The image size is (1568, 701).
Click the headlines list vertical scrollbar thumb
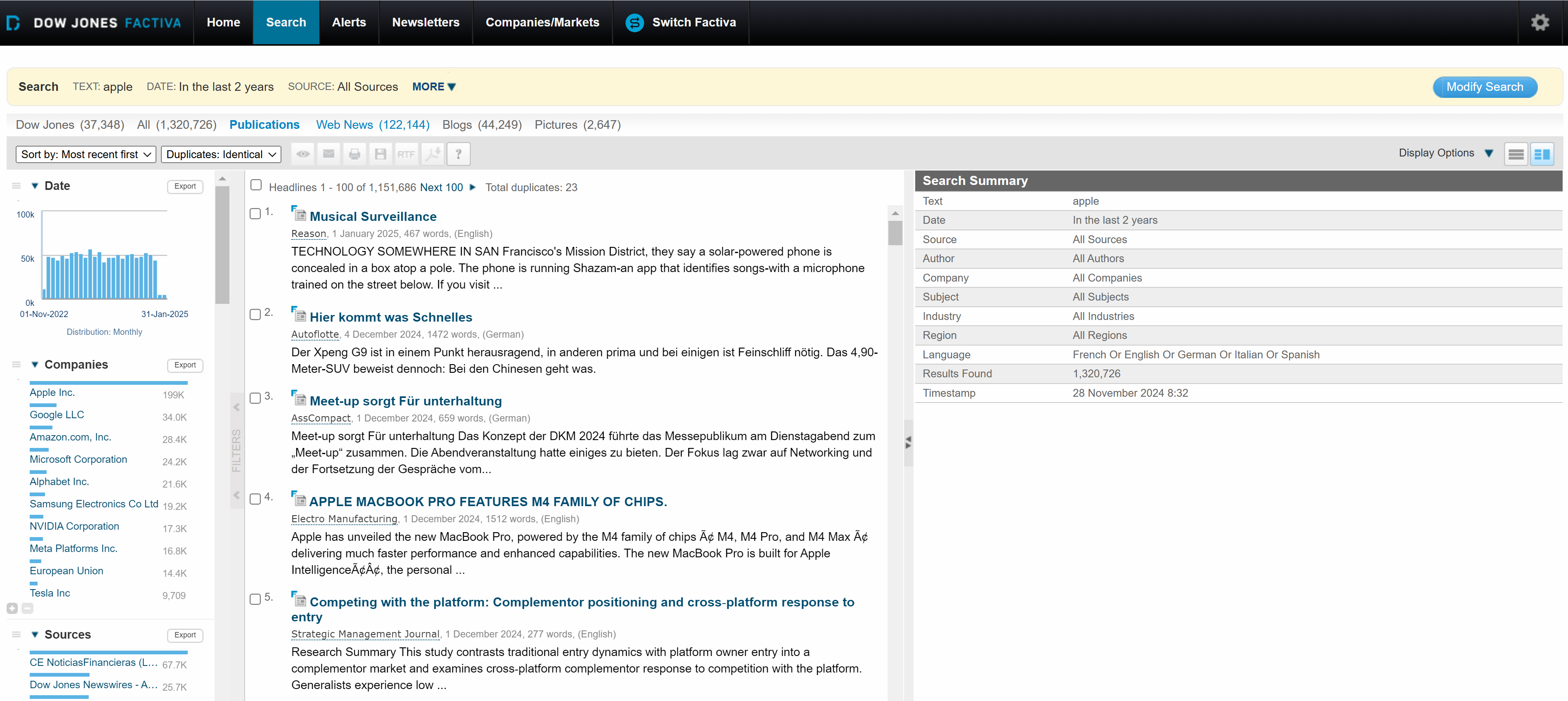[895, 233]
